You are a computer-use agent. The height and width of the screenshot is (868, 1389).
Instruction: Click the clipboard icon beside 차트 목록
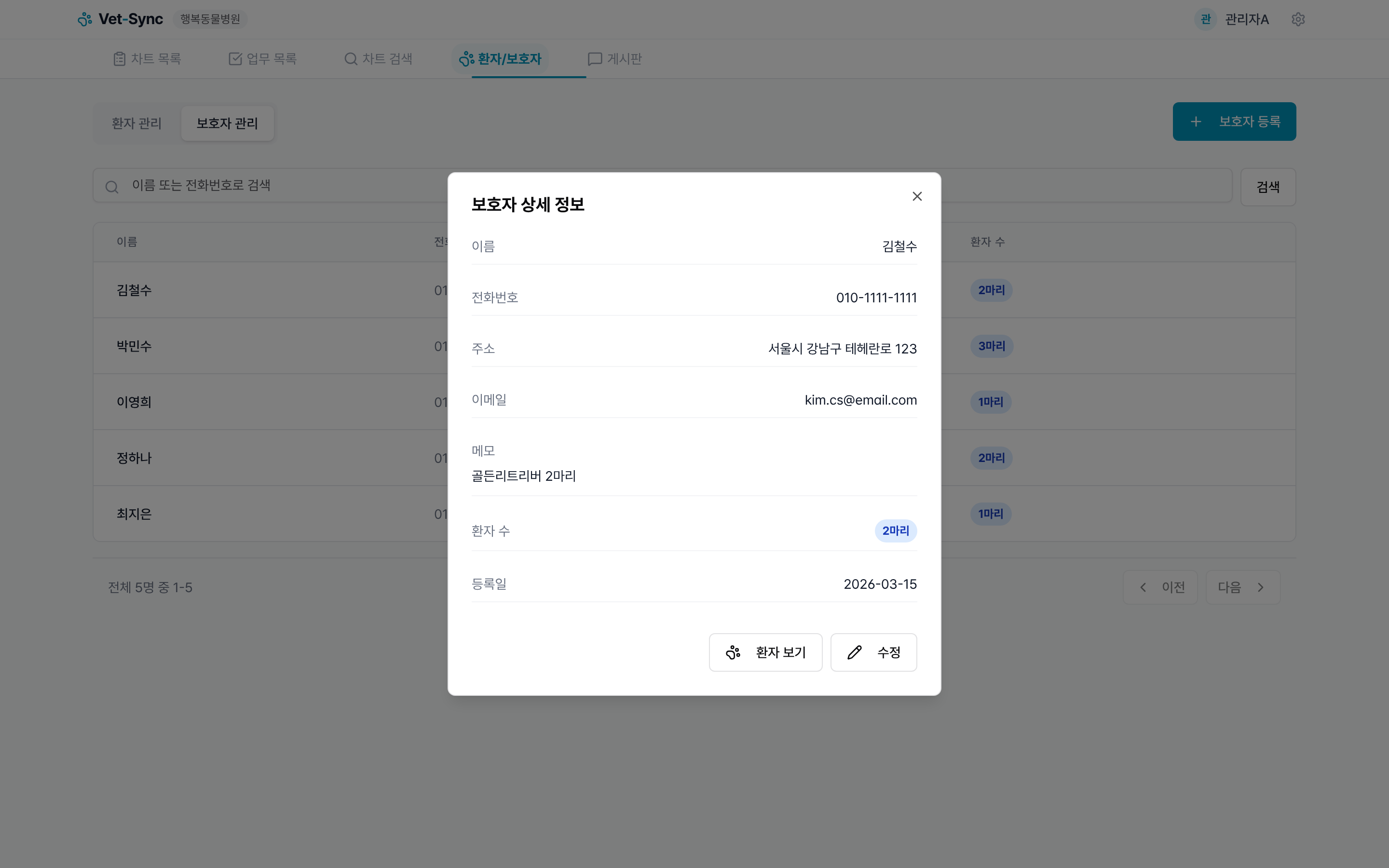click(x=120, y=58)
